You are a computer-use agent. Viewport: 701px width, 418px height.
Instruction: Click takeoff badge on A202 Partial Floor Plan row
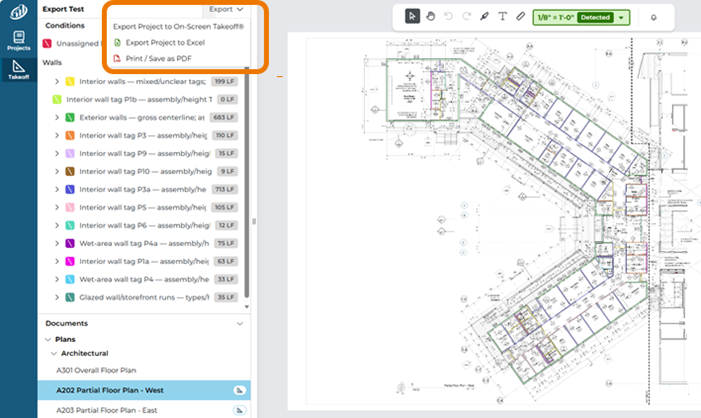(240, 390)
